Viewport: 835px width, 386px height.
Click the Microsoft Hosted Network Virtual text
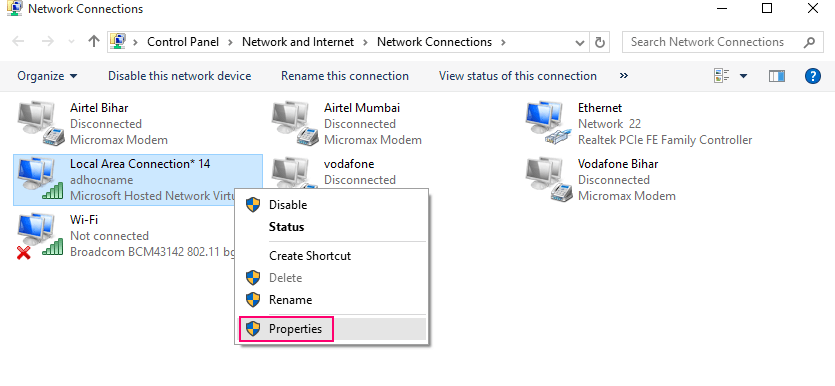[x=152, y=196]
